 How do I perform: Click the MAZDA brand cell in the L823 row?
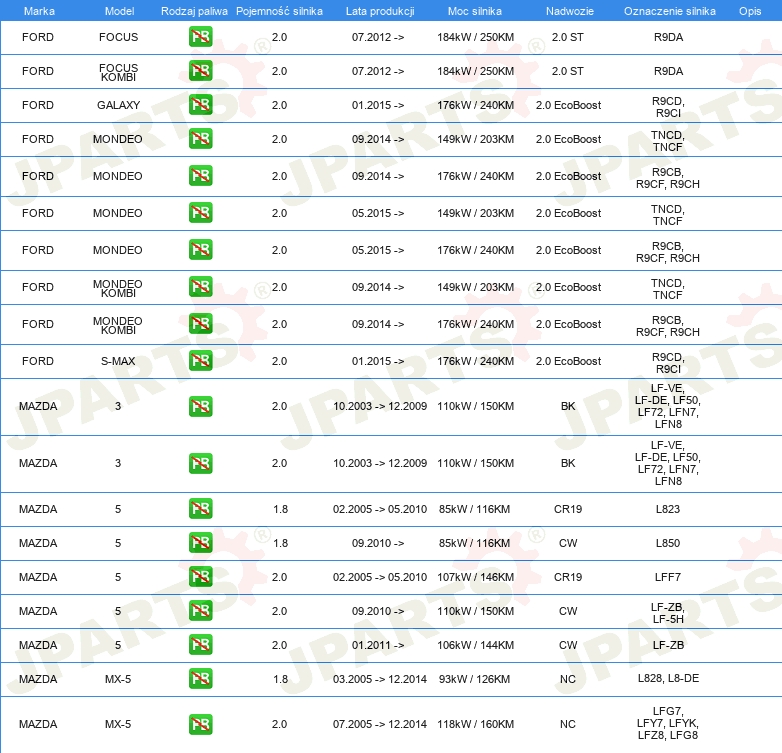pos(38,509)
